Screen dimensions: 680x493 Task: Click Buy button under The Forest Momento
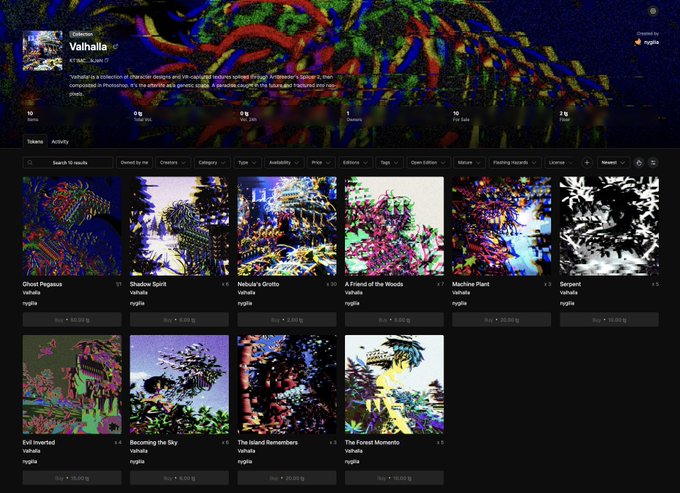394,478
